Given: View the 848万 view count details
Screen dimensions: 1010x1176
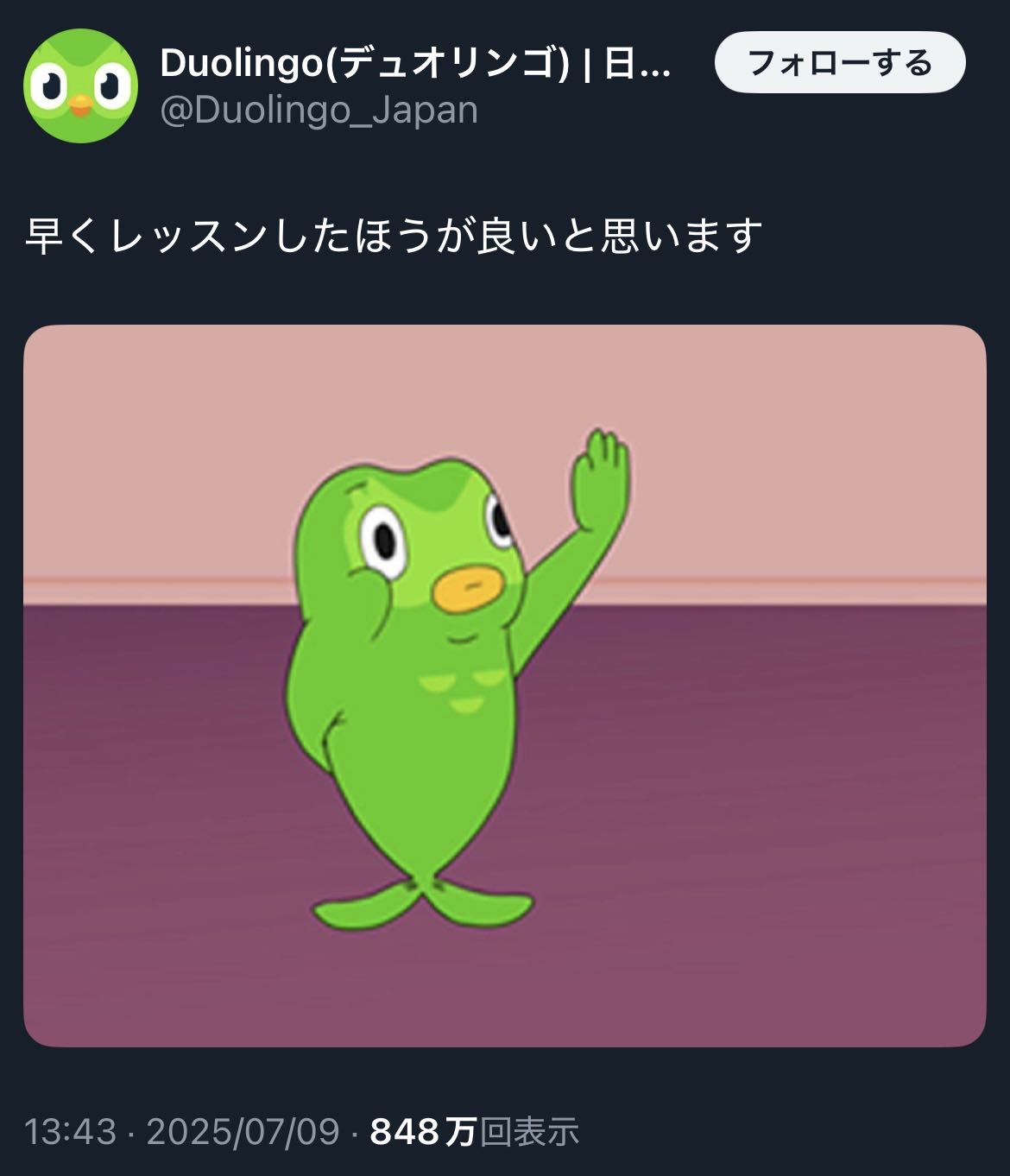Looking at the screenshot, I should (423, 1131).
